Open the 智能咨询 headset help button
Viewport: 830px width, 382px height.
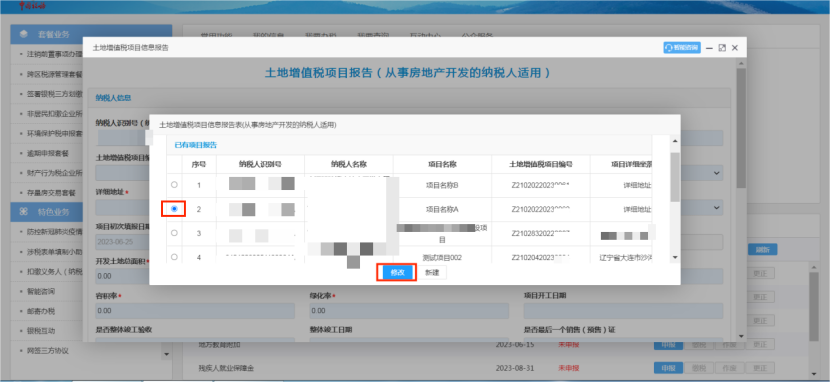(x=682, y=48)
